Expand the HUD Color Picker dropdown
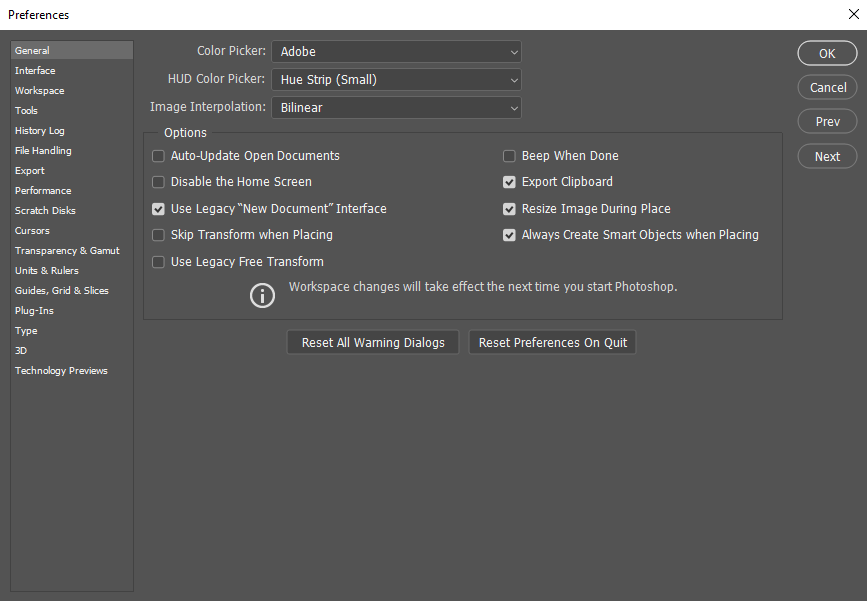The height and width of the screenshot is (601, 867). (x=396, y=80)
